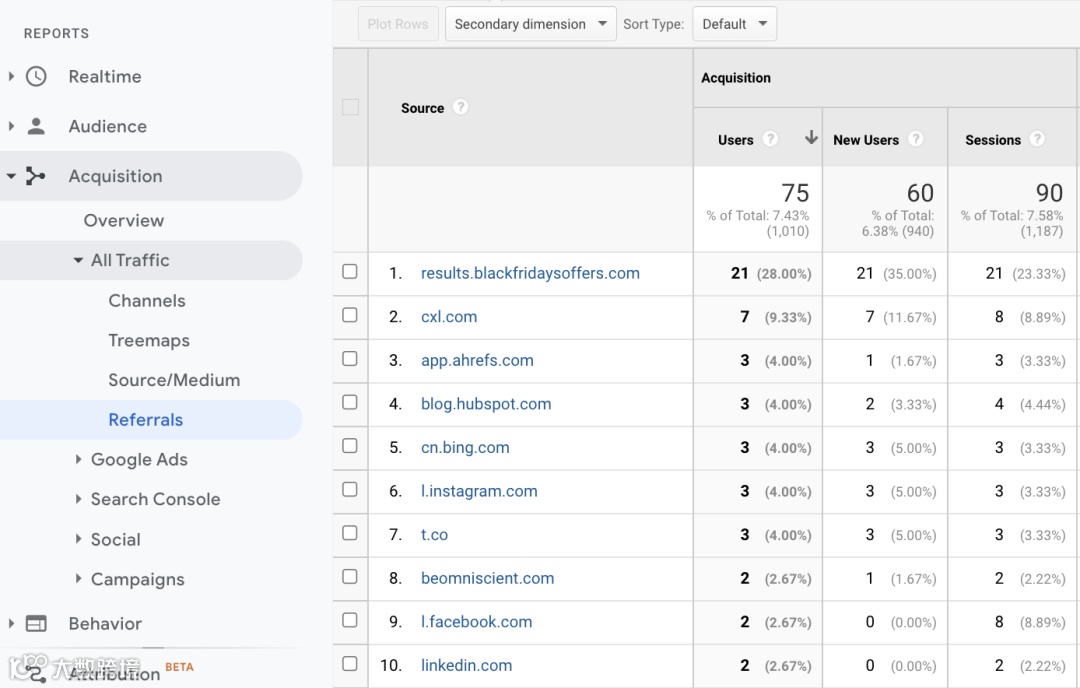Open the Sort Type Default dropdown

(734, 24)
